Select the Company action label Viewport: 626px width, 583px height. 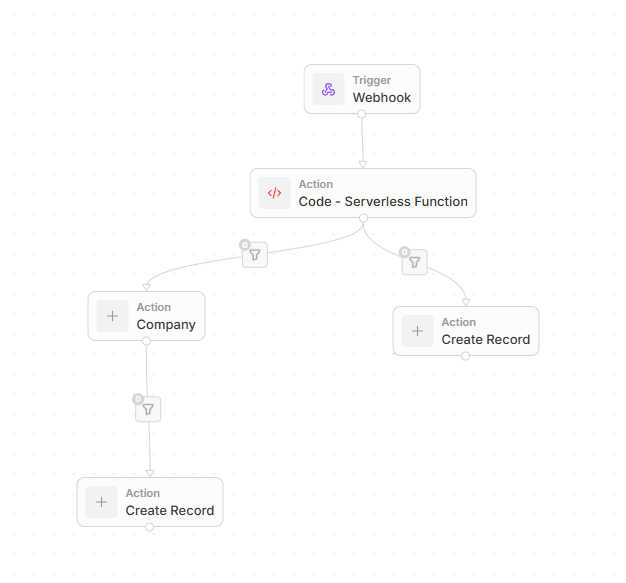click(x=166, y=324)
